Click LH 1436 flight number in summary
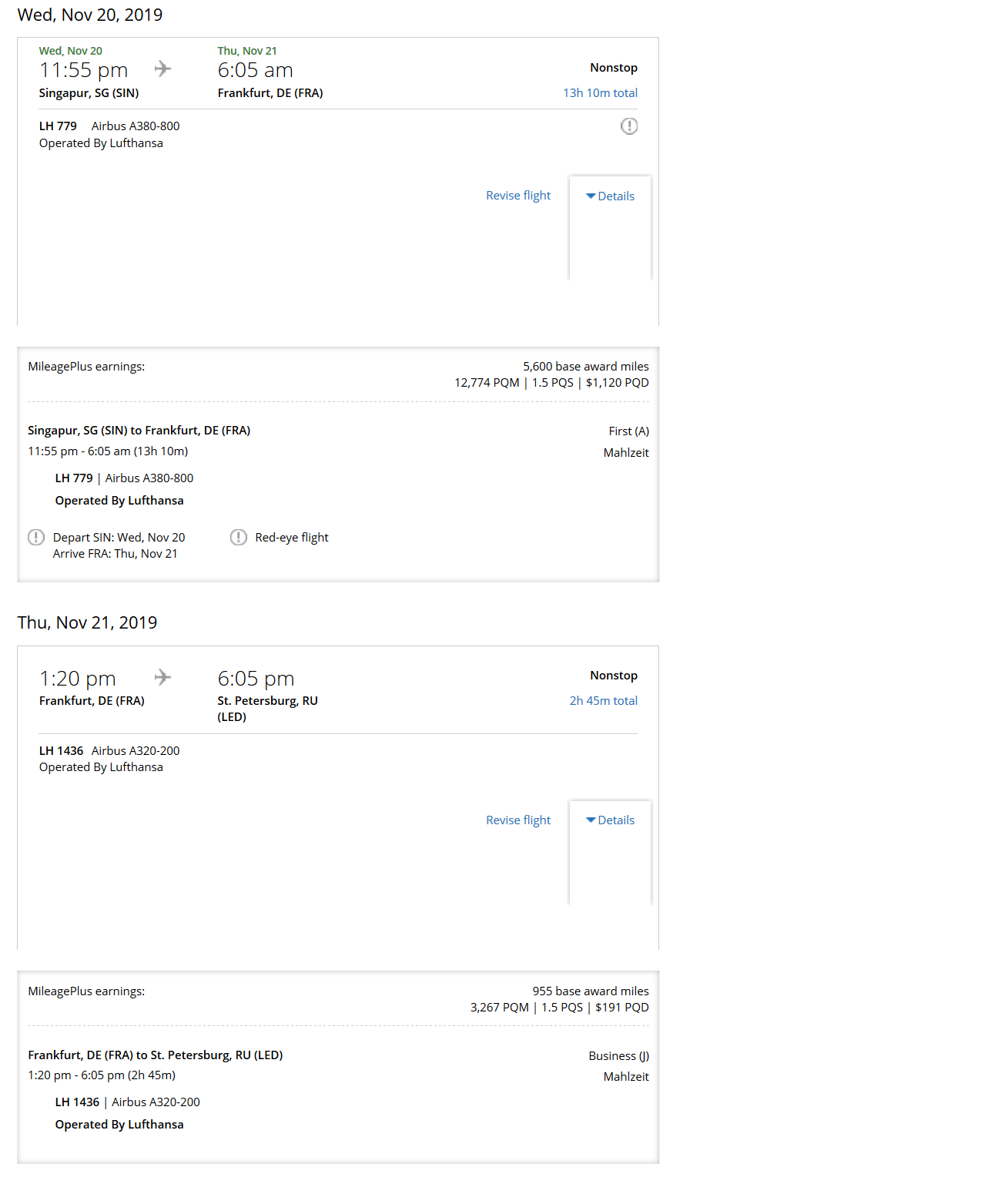 point(61,750)
